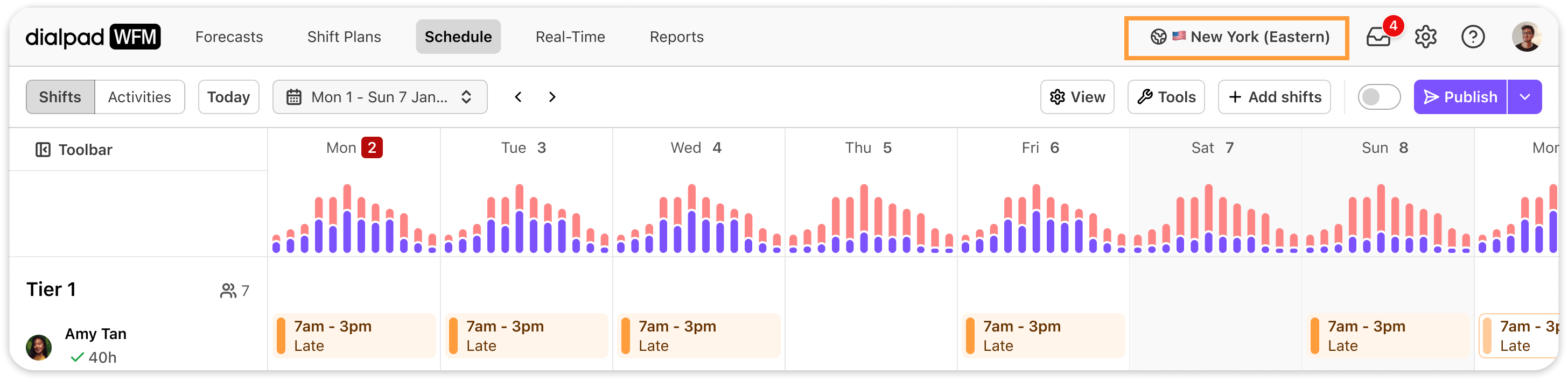Go to the Shift Plans tab

pyautogui.click(x=344, y=37)
